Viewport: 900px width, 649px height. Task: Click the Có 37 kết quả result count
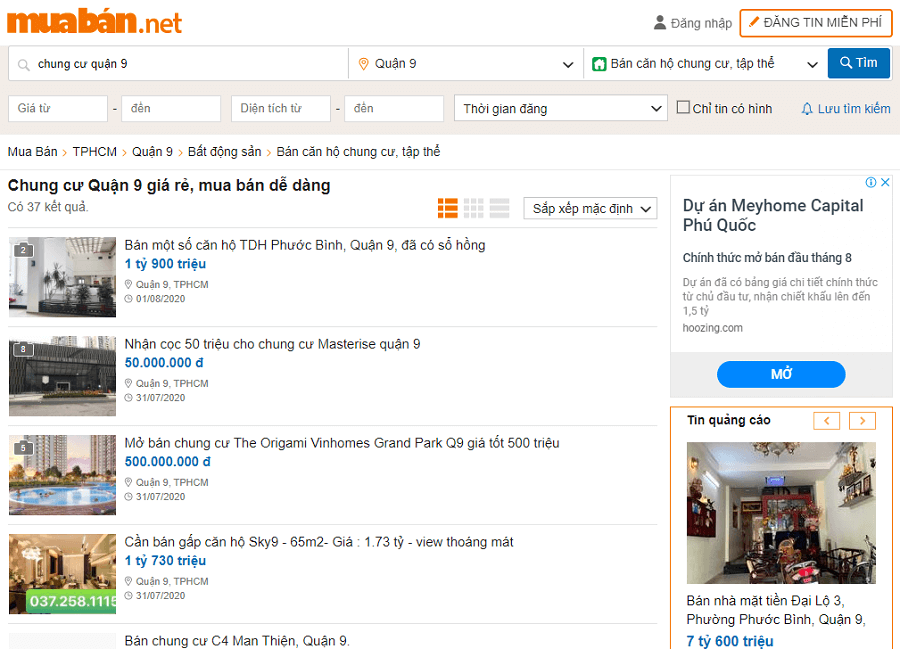pyautogui.click(x=48, y=207)
